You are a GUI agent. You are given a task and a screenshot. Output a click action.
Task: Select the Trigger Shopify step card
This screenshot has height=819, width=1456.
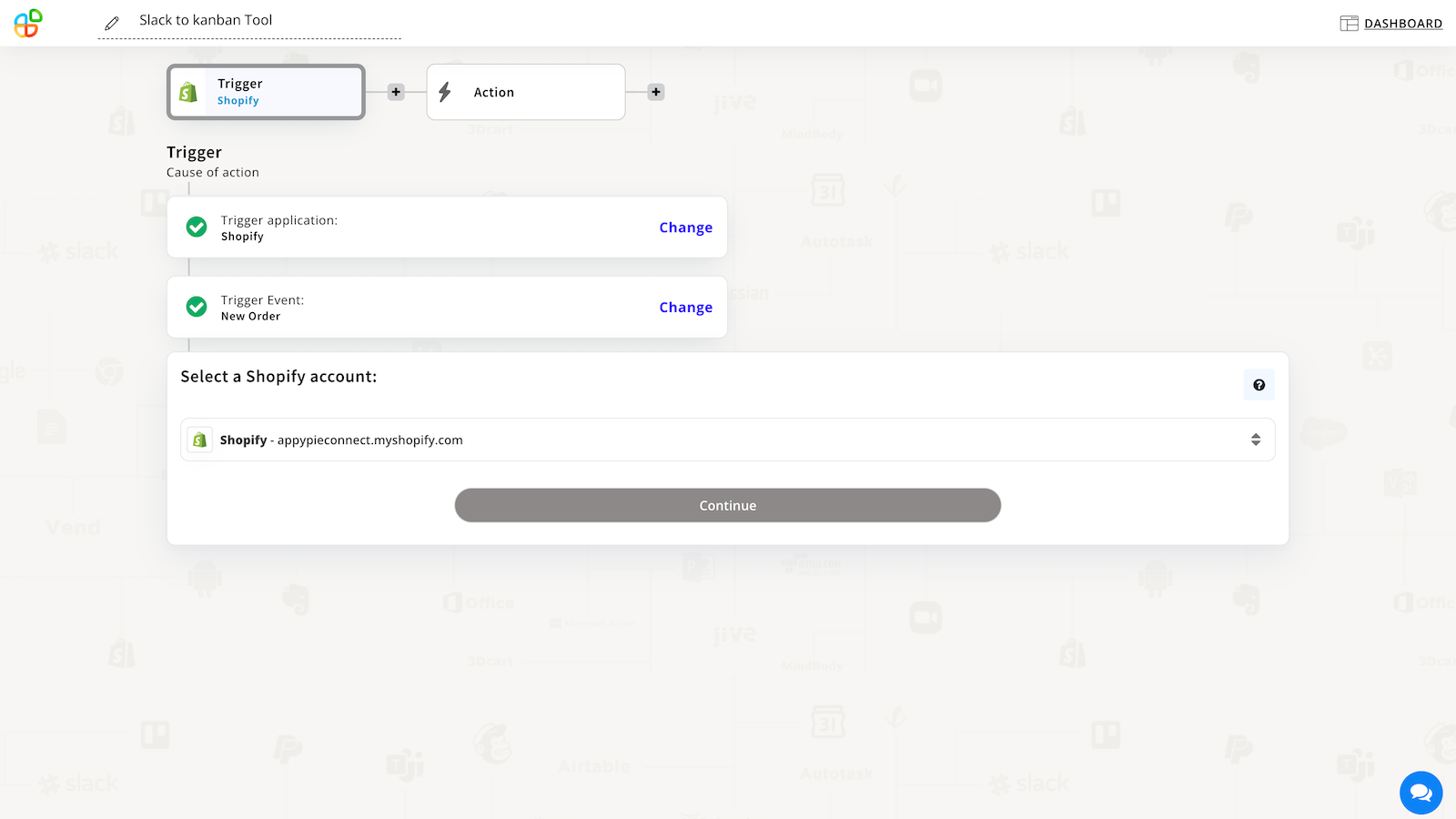pos(266,92)
